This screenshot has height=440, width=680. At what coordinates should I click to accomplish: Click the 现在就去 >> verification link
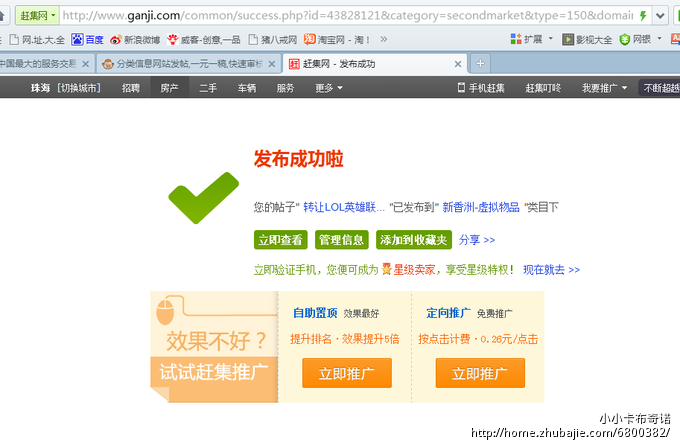[551, 270]
